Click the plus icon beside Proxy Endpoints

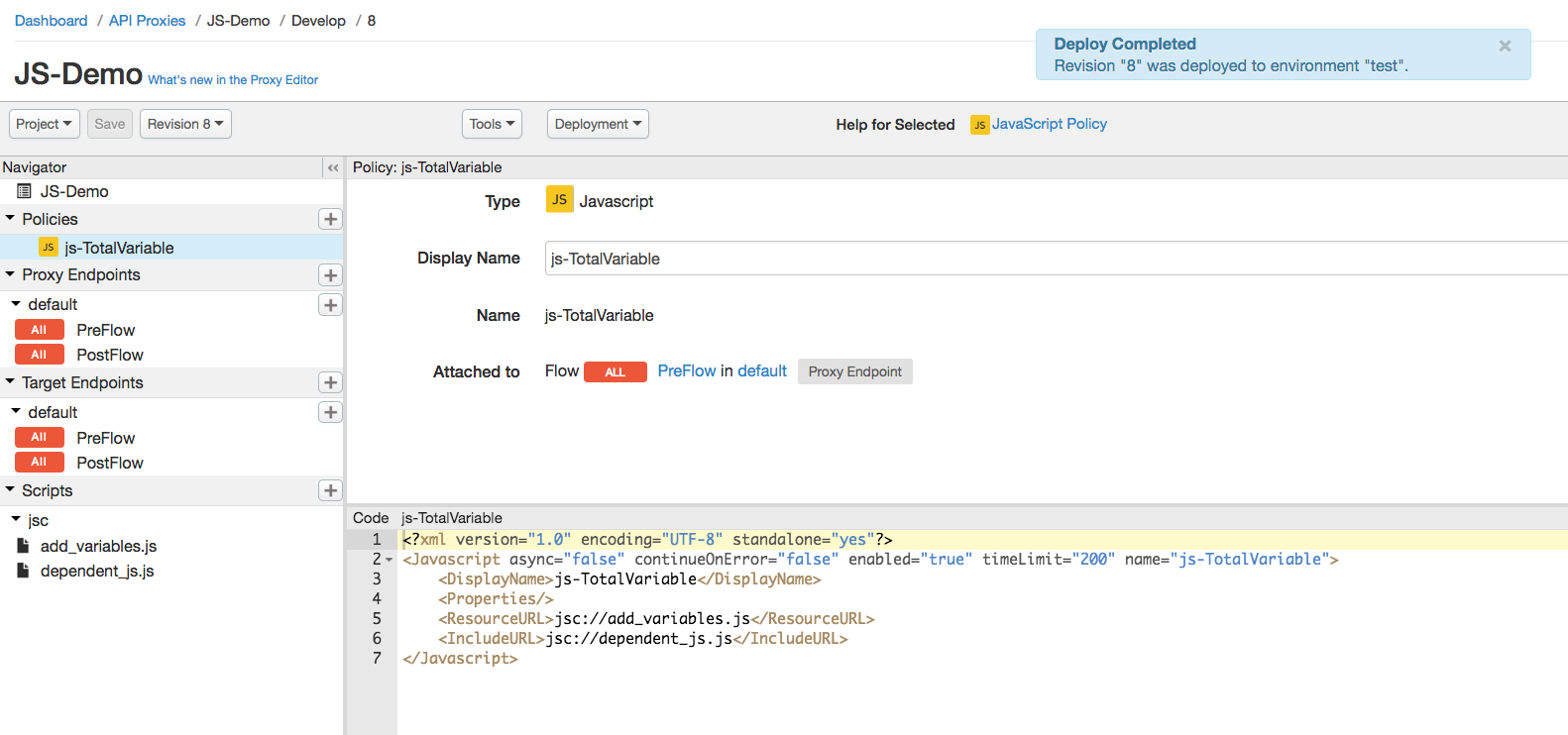pos(330,275)
